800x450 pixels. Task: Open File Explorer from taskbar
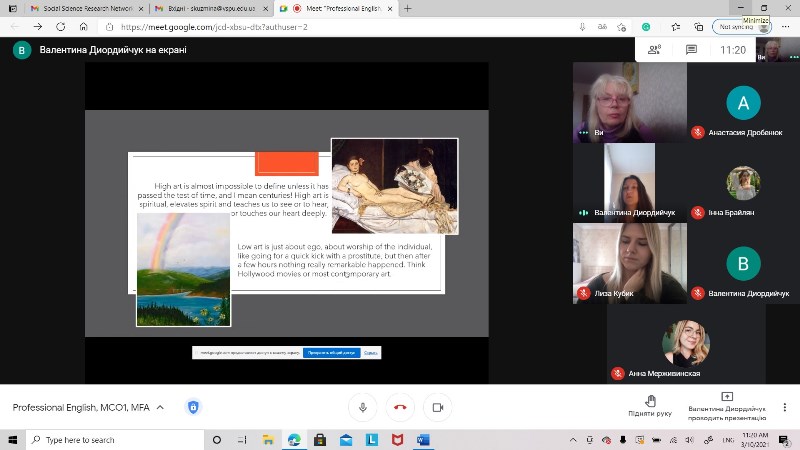pyautogui.click(x=268, y=440)
